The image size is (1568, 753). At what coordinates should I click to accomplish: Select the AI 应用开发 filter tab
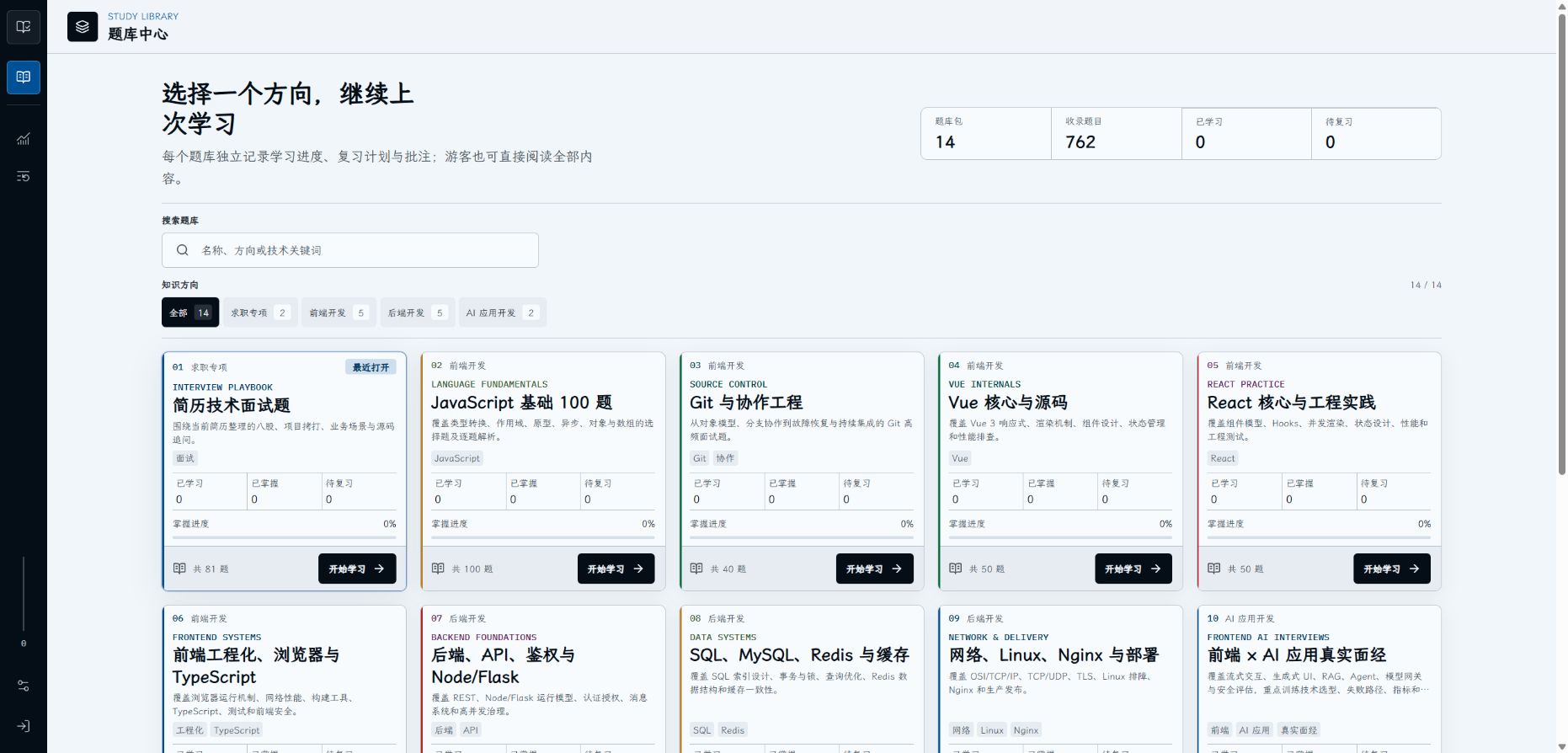[502, 312]
